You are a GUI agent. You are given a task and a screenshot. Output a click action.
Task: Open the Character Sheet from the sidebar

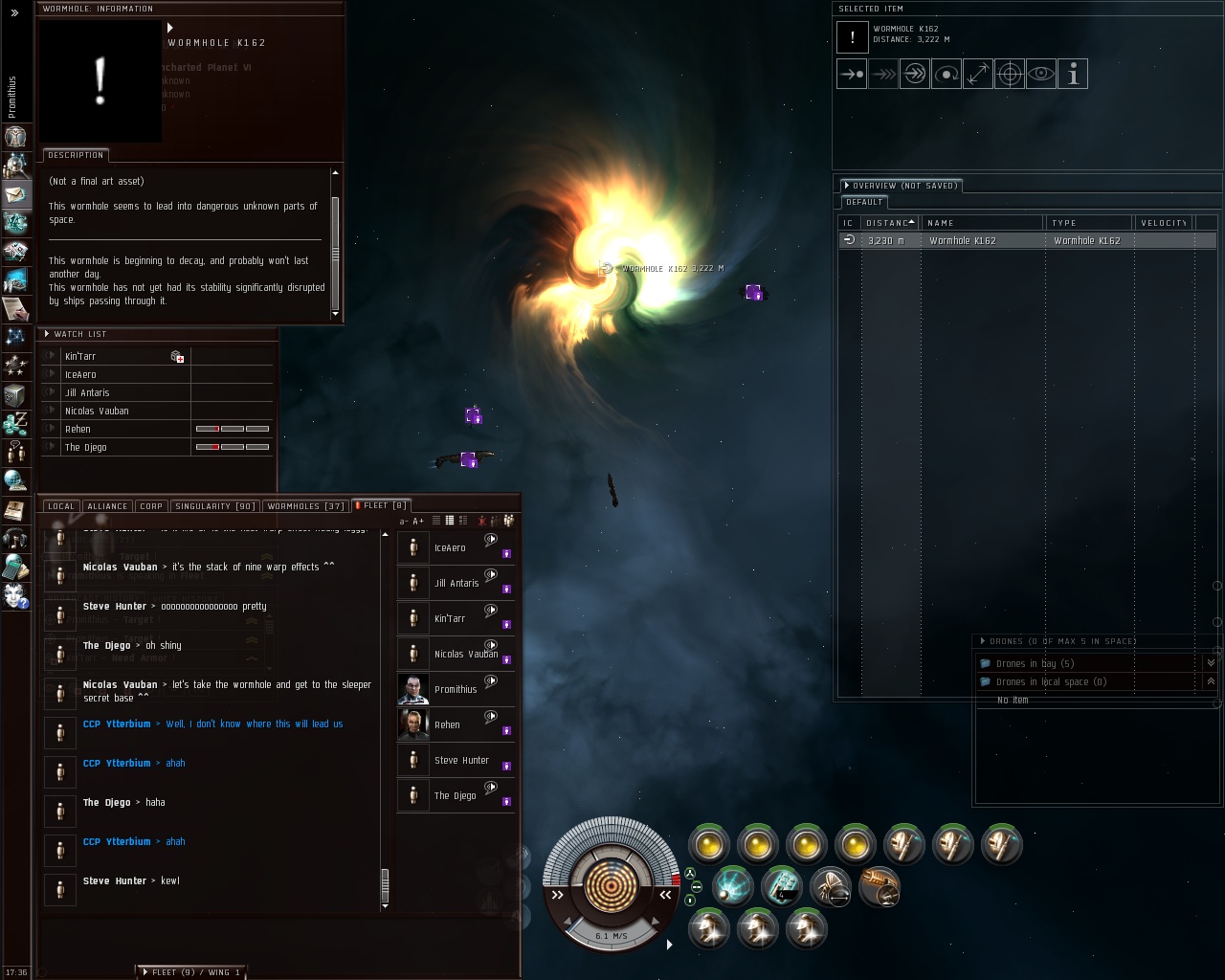coord(15,136)
